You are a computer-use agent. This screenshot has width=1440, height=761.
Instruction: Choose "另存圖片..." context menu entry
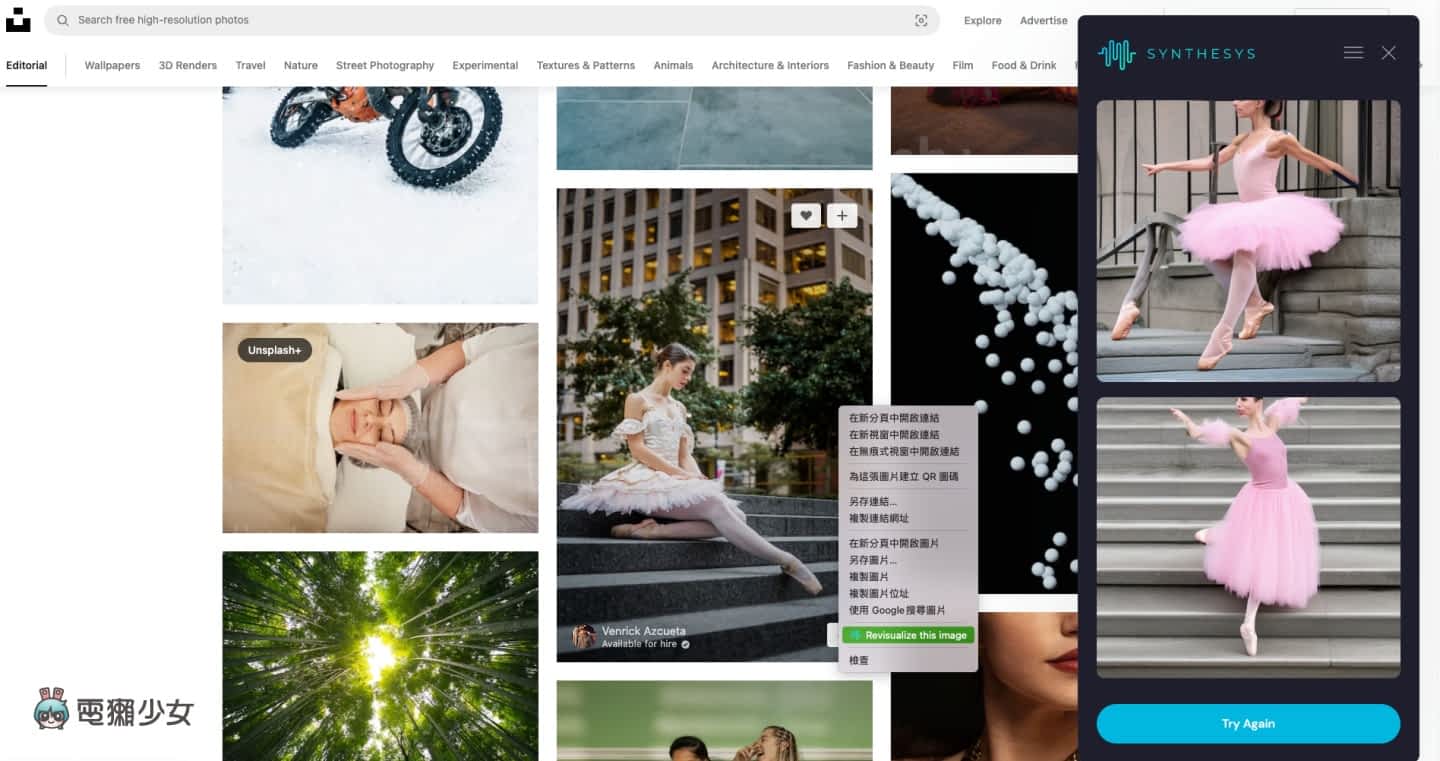coord(873,560)
